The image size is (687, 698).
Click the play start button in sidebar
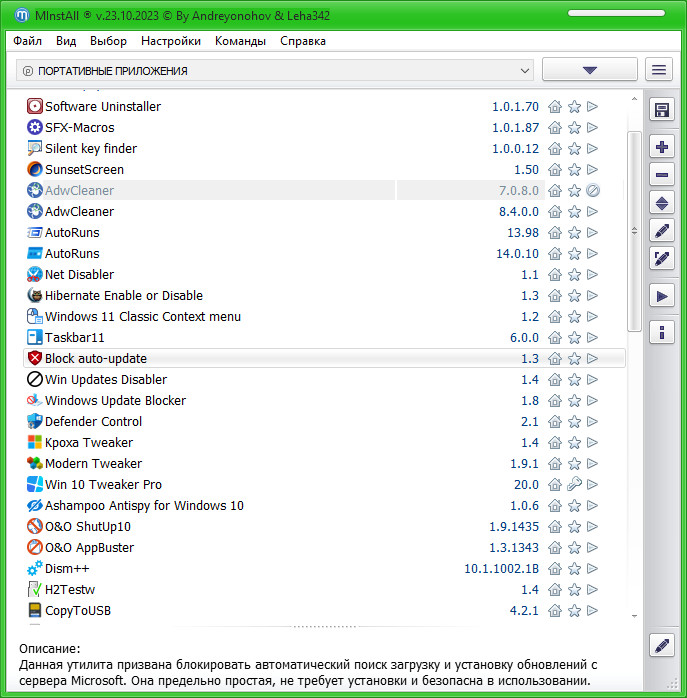[x=661, y=295]
